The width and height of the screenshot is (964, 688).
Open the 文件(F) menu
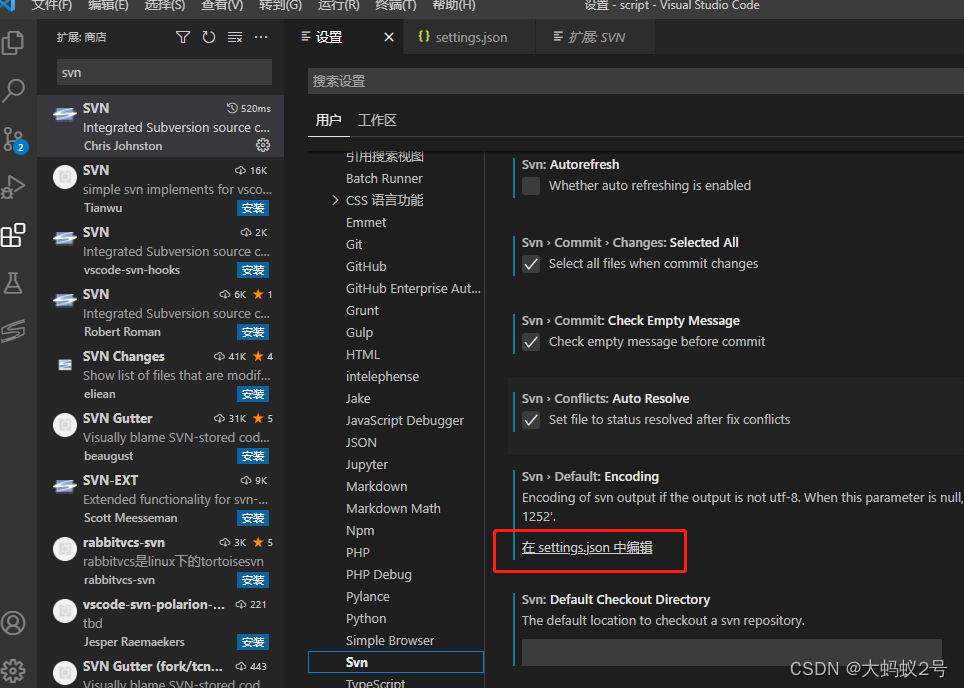coord(52,6)
